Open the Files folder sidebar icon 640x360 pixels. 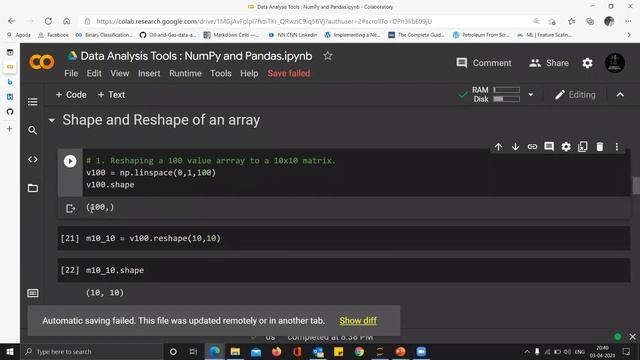pyautogui.click(x=33, y=188)
